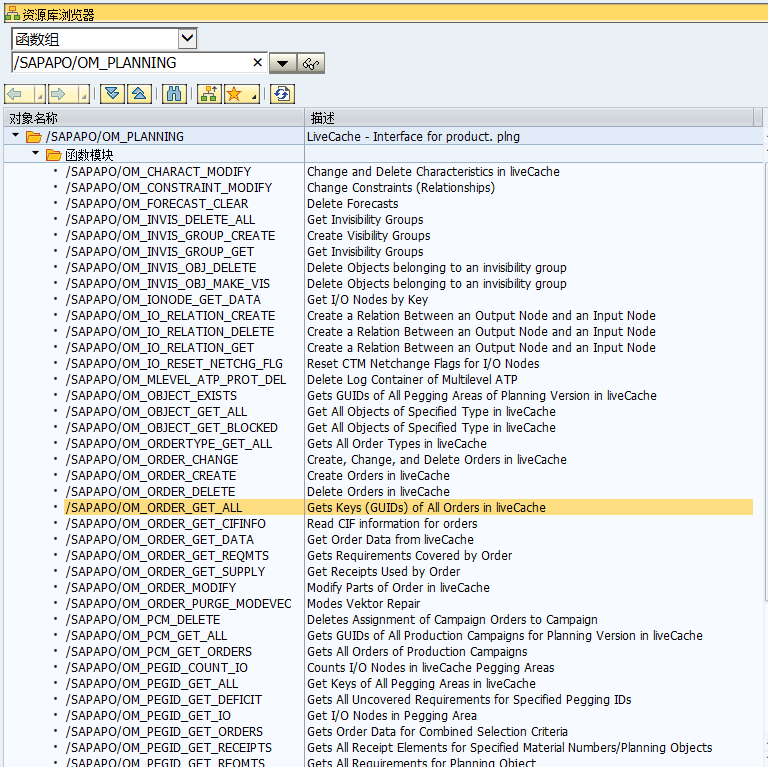Image resolution: width=768 pixels, height=767 pixels.
Task: Open the Favorites star dropdown arrow
Action: point(254,94)
